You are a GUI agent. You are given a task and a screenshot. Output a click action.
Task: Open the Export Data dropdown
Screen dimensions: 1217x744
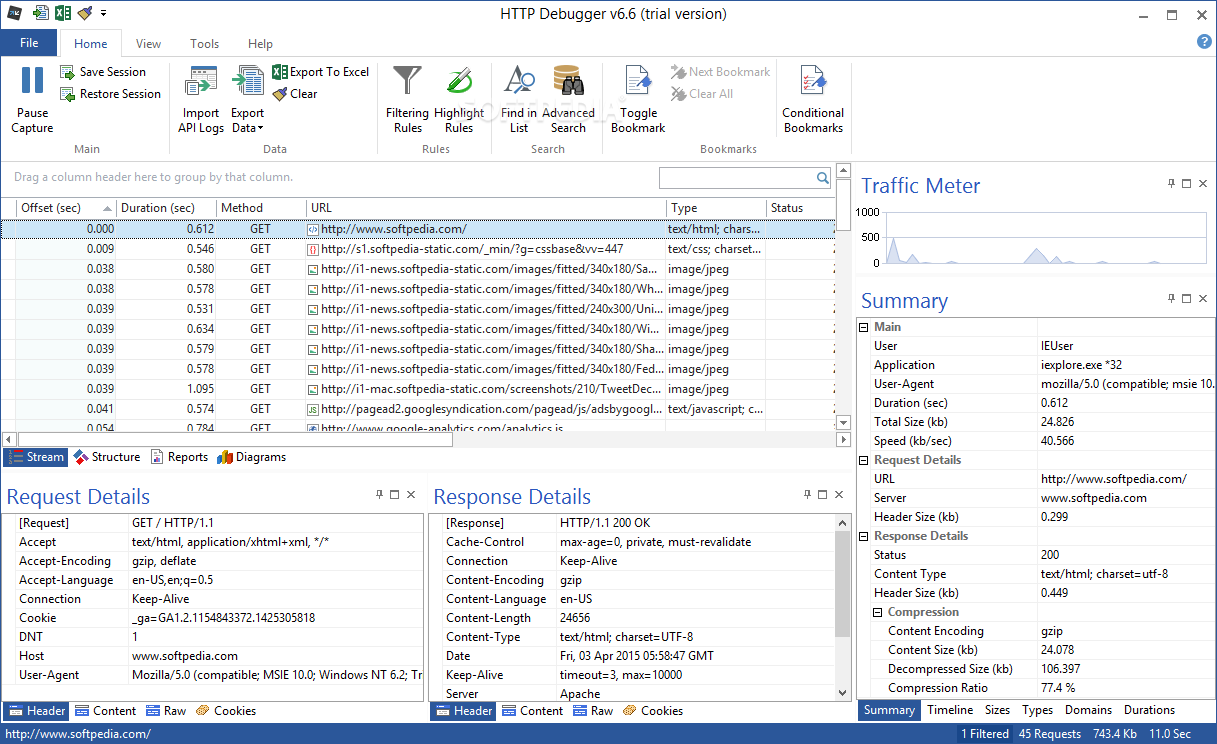pyautogui.click(x=248, y=121)
